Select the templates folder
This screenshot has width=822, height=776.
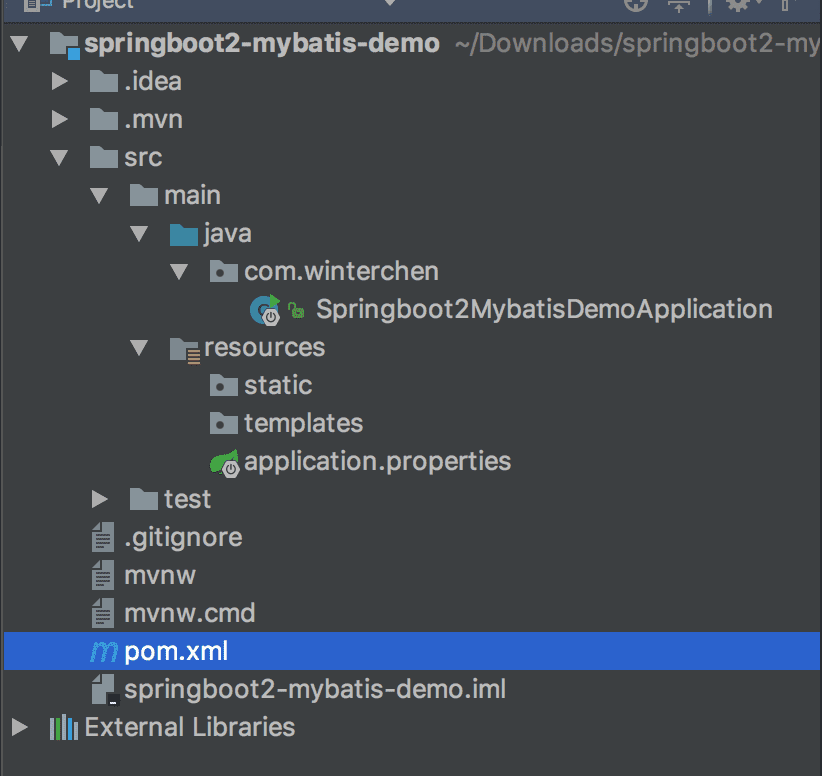pyautogui.click(x=303, y=424)
